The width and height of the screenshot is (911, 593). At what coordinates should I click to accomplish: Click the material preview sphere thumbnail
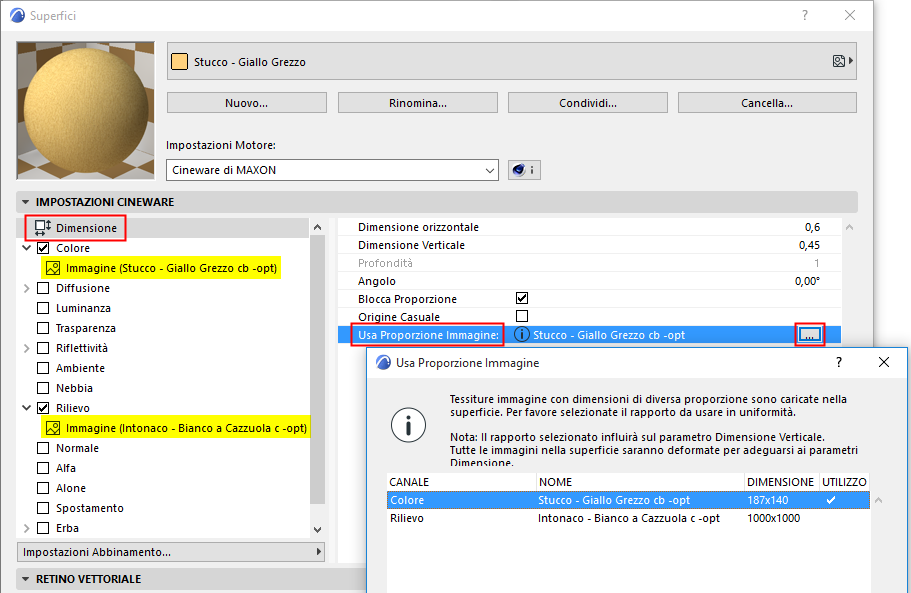click(85, 110)
